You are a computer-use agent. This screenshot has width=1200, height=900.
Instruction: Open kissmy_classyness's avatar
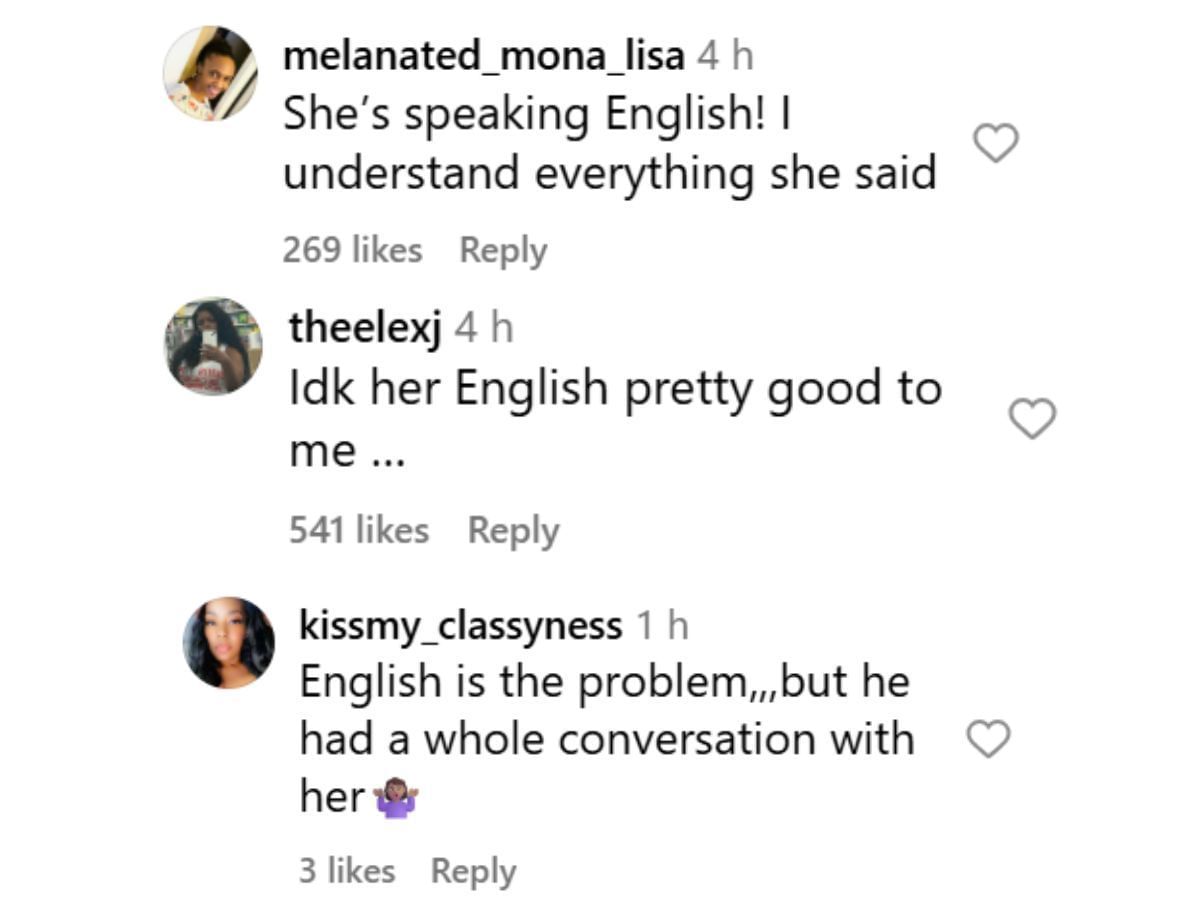(x=229, y=643)
